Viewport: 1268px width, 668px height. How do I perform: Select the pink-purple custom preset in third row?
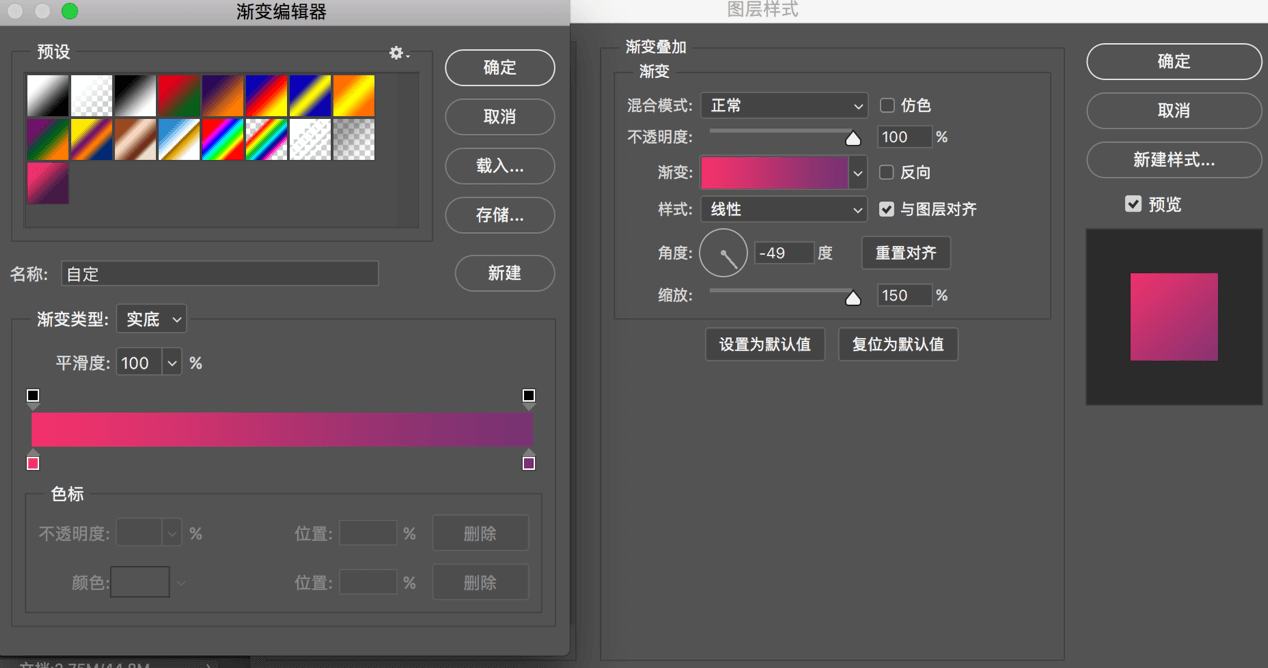pos(48,184)
